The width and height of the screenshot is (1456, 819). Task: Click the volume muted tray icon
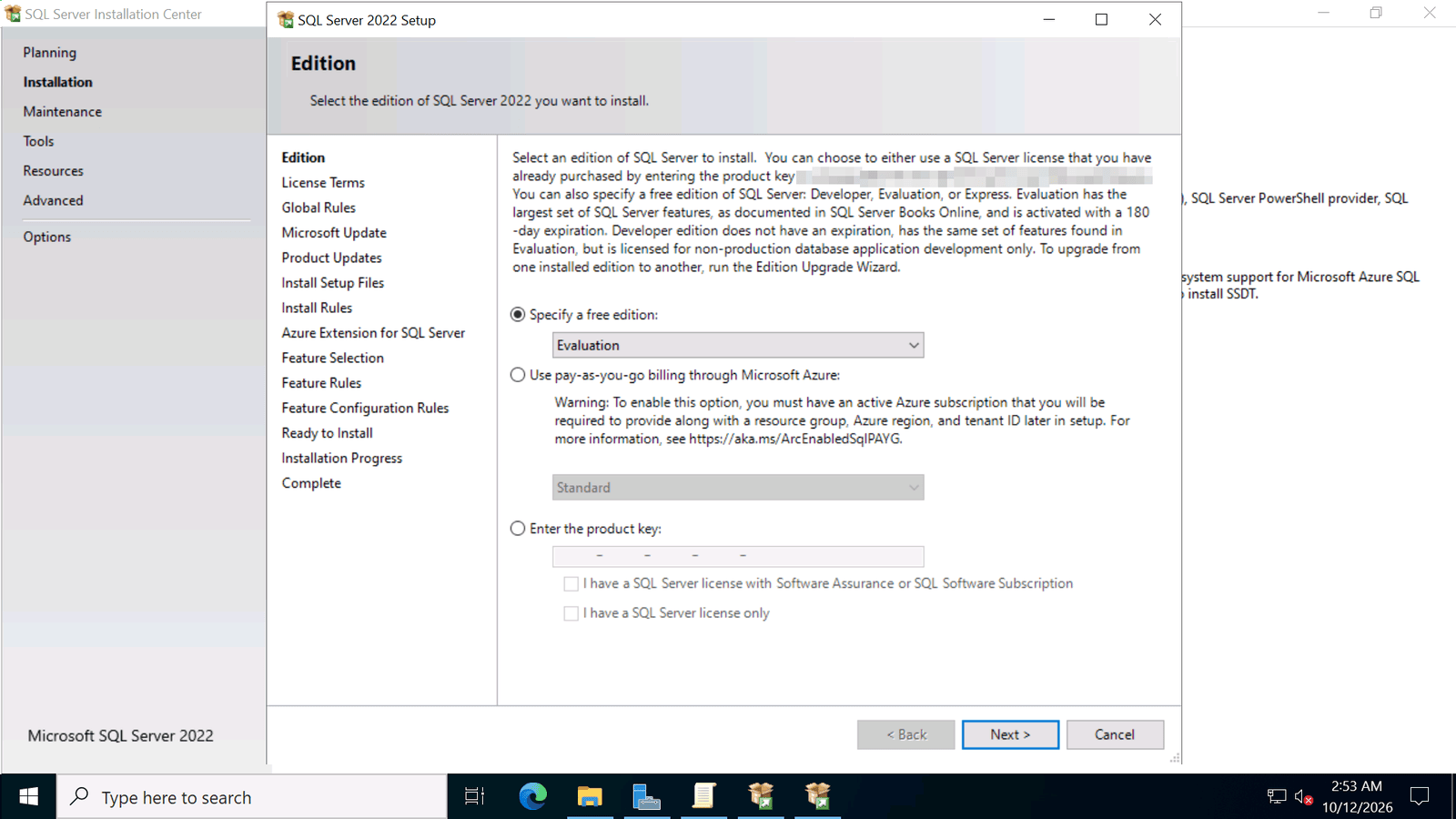[x=1303, y=797]
